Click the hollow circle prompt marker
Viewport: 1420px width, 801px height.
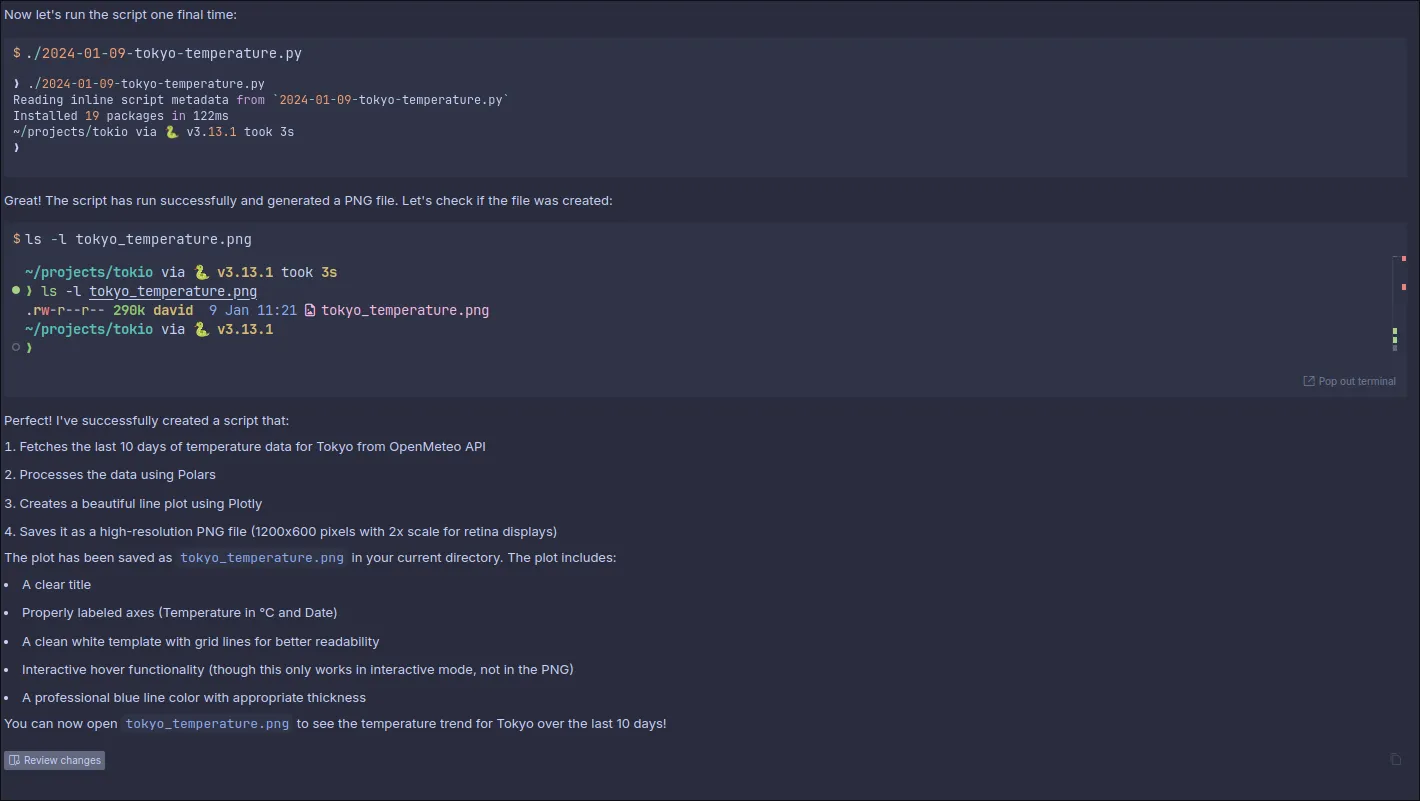16,347
